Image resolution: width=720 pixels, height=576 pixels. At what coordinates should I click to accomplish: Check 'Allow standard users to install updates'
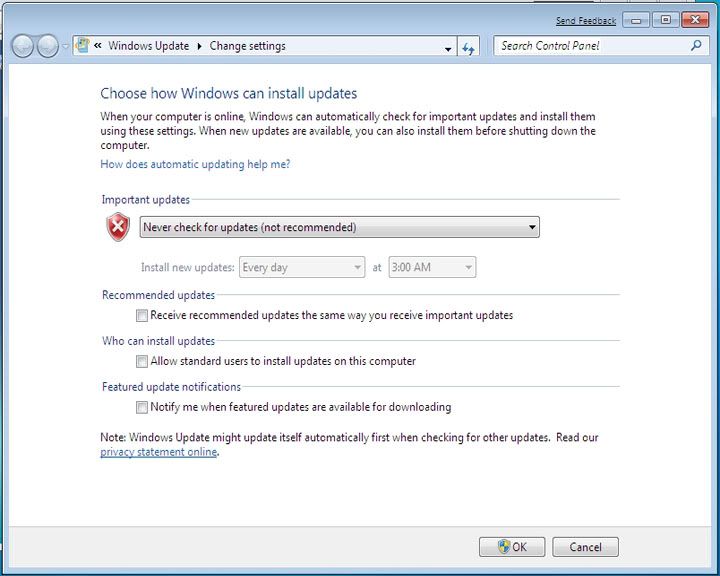142,361
